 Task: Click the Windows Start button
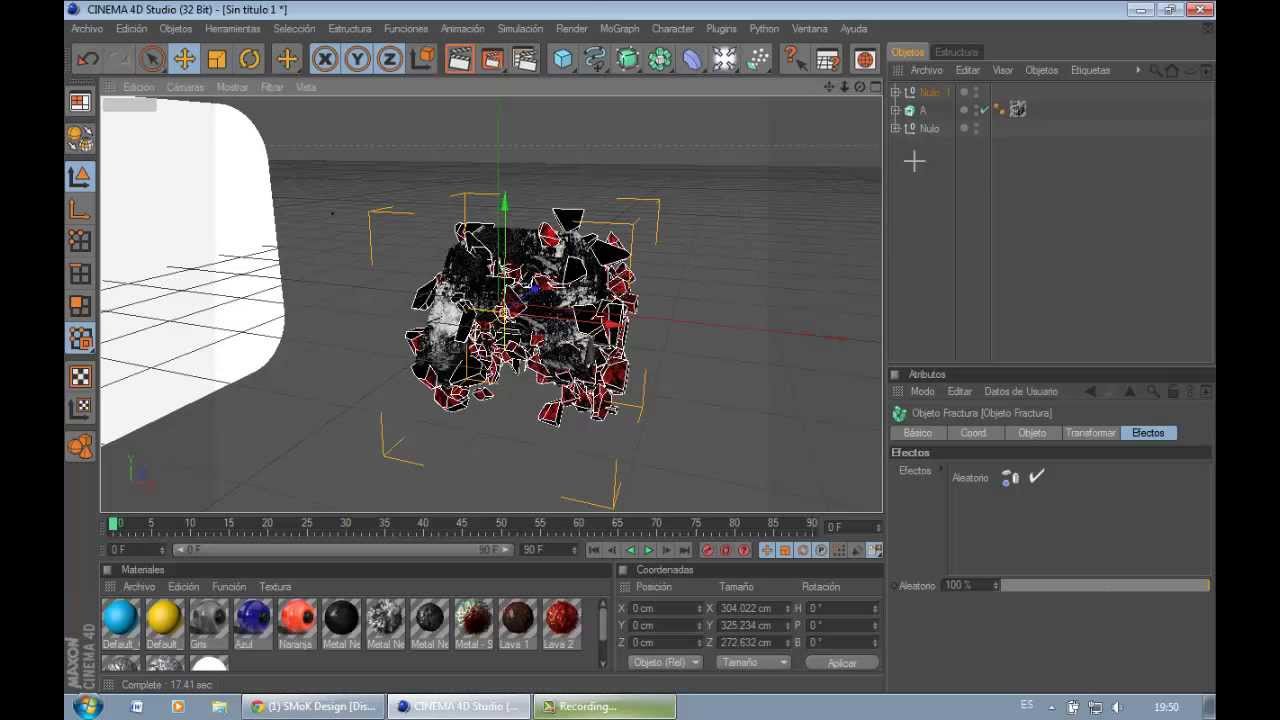pyautogui.click(x=87, y=706)
